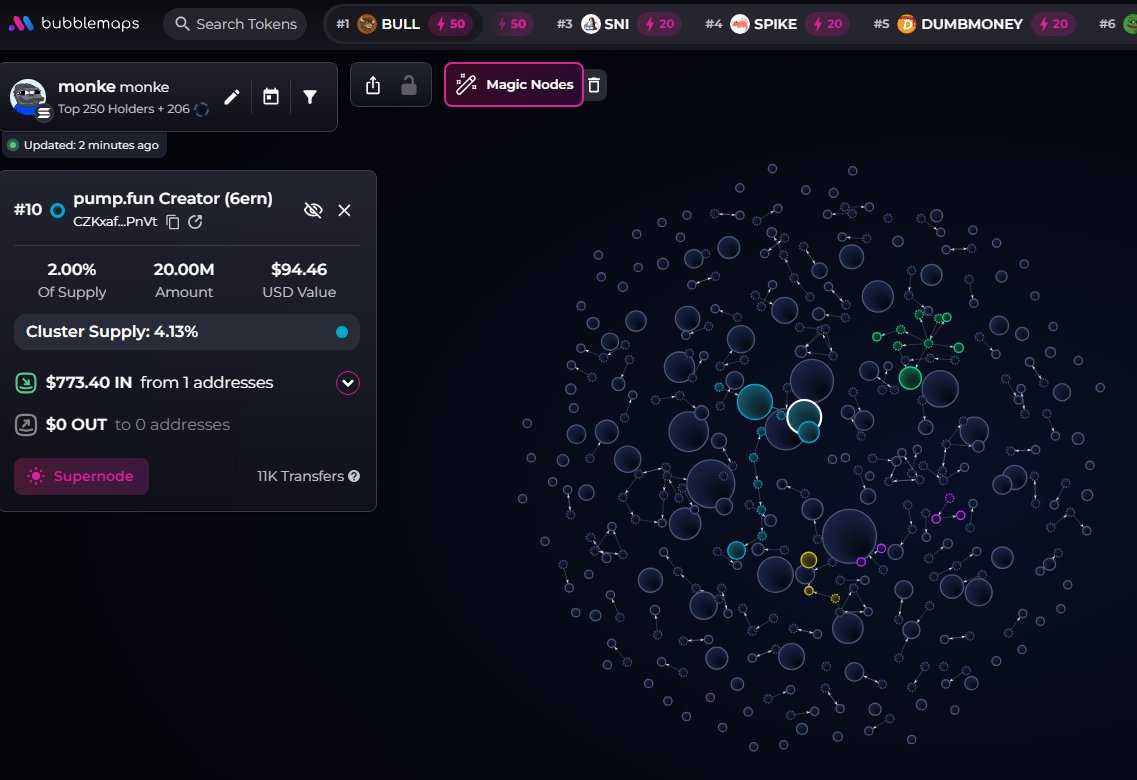This screenshot has height=780, width=1137.
Task: Copy the CZKxaf...PnVt address
Action: (173, 222)
